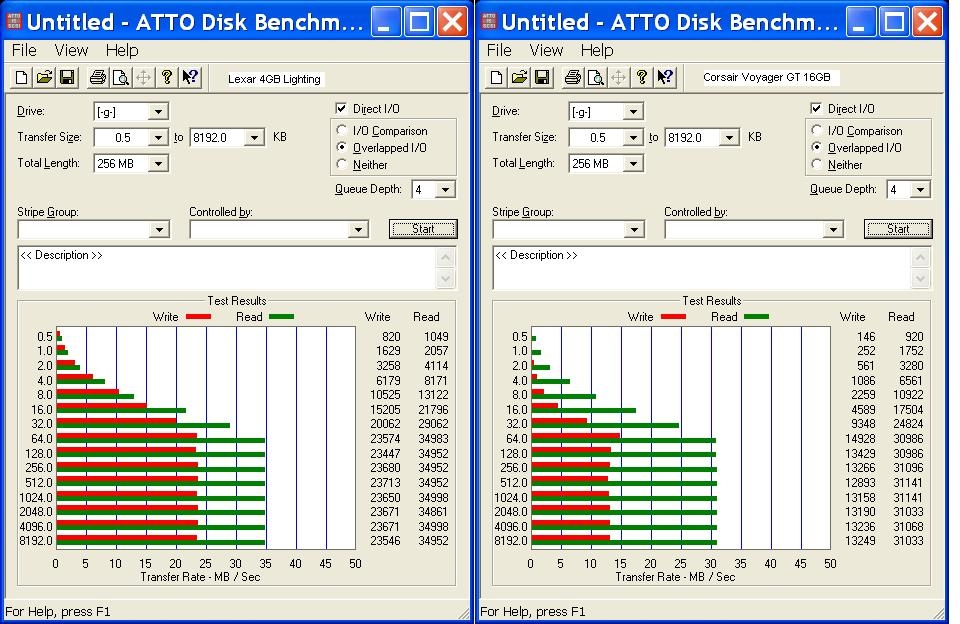Open Controlled by dropdown in Lexar window
The image size is (960, 624).
coord(358,230)
